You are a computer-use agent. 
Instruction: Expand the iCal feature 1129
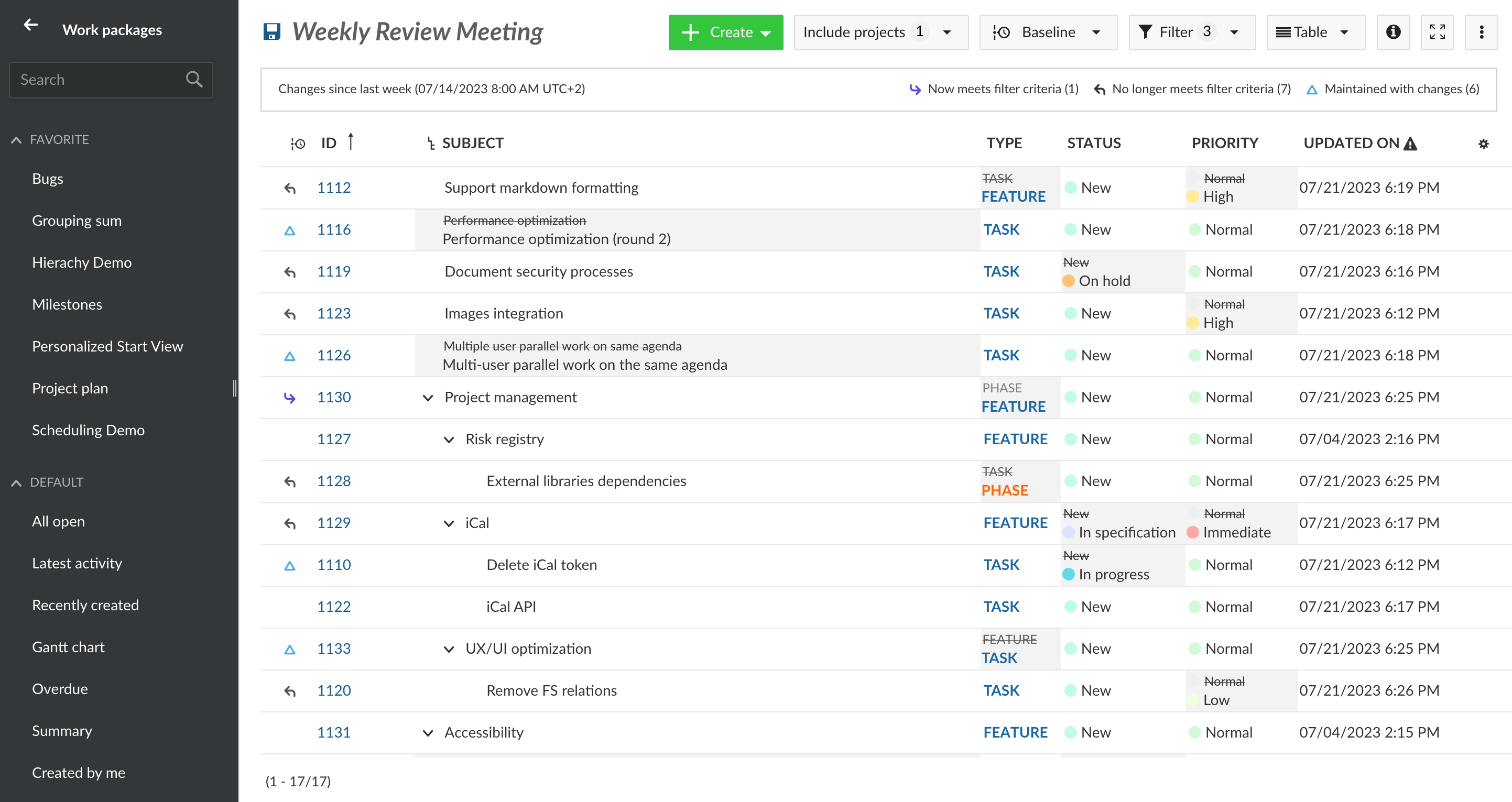[448, 522]
